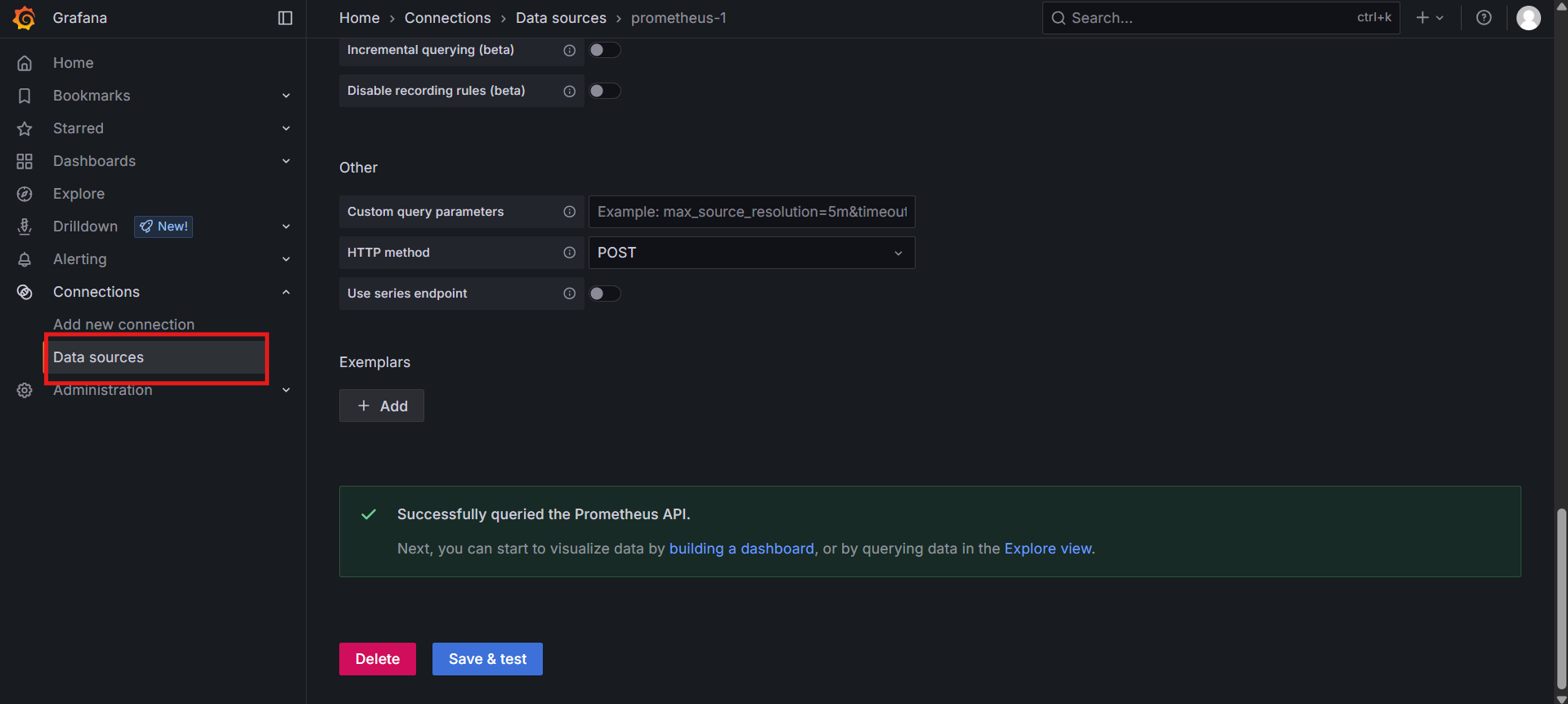Image resolution: width=1568 pixels, height=704 pixels.
Task: Open Dashboards in sidebar menu
Action: point(94,161)
